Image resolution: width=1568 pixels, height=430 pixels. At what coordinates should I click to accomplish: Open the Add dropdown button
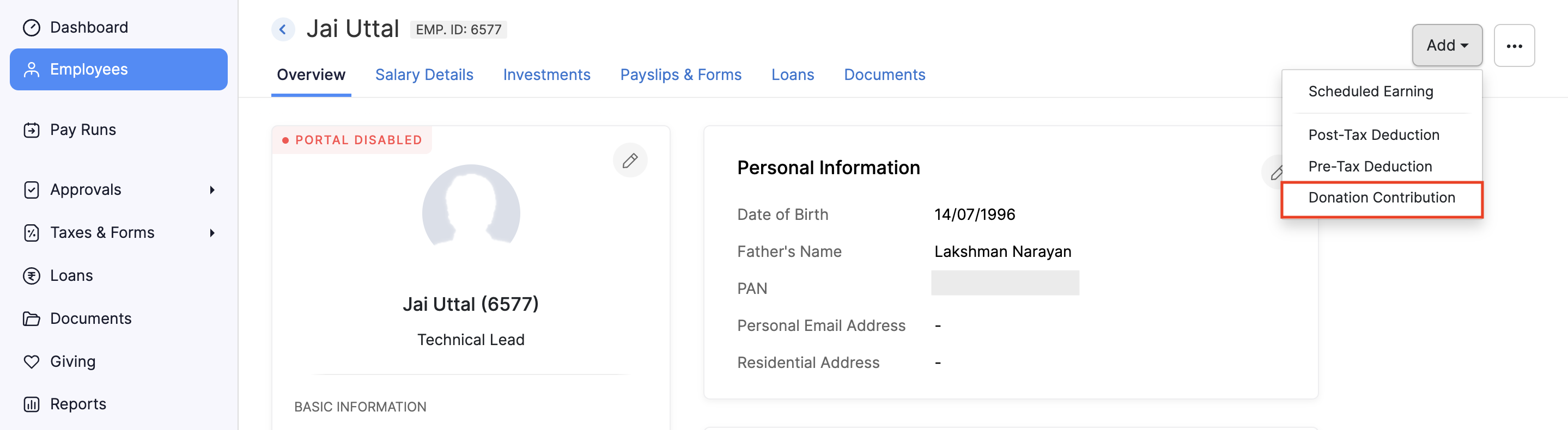point(1447,45)
